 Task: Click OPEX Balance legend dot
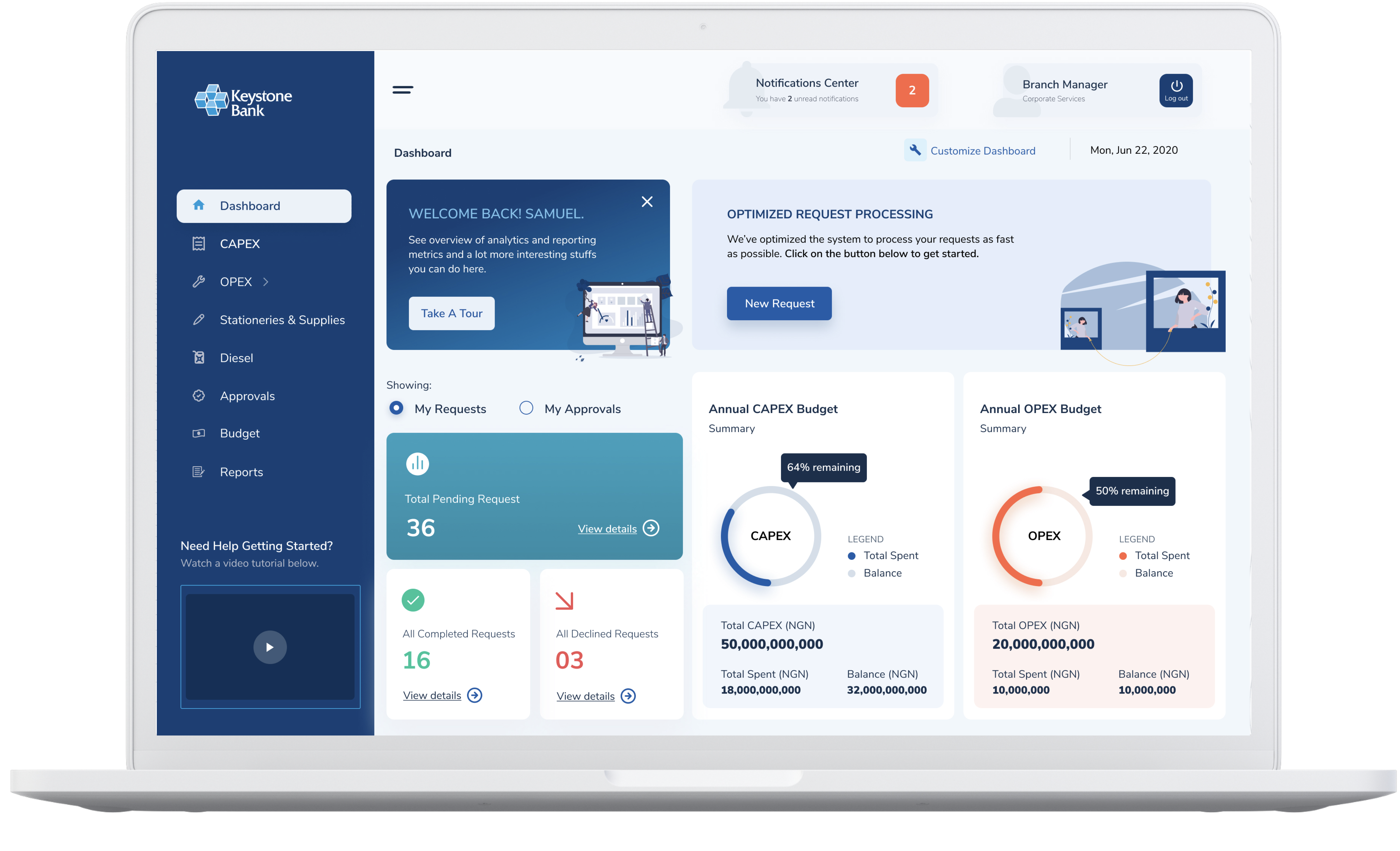click(x=1123, y=574)
